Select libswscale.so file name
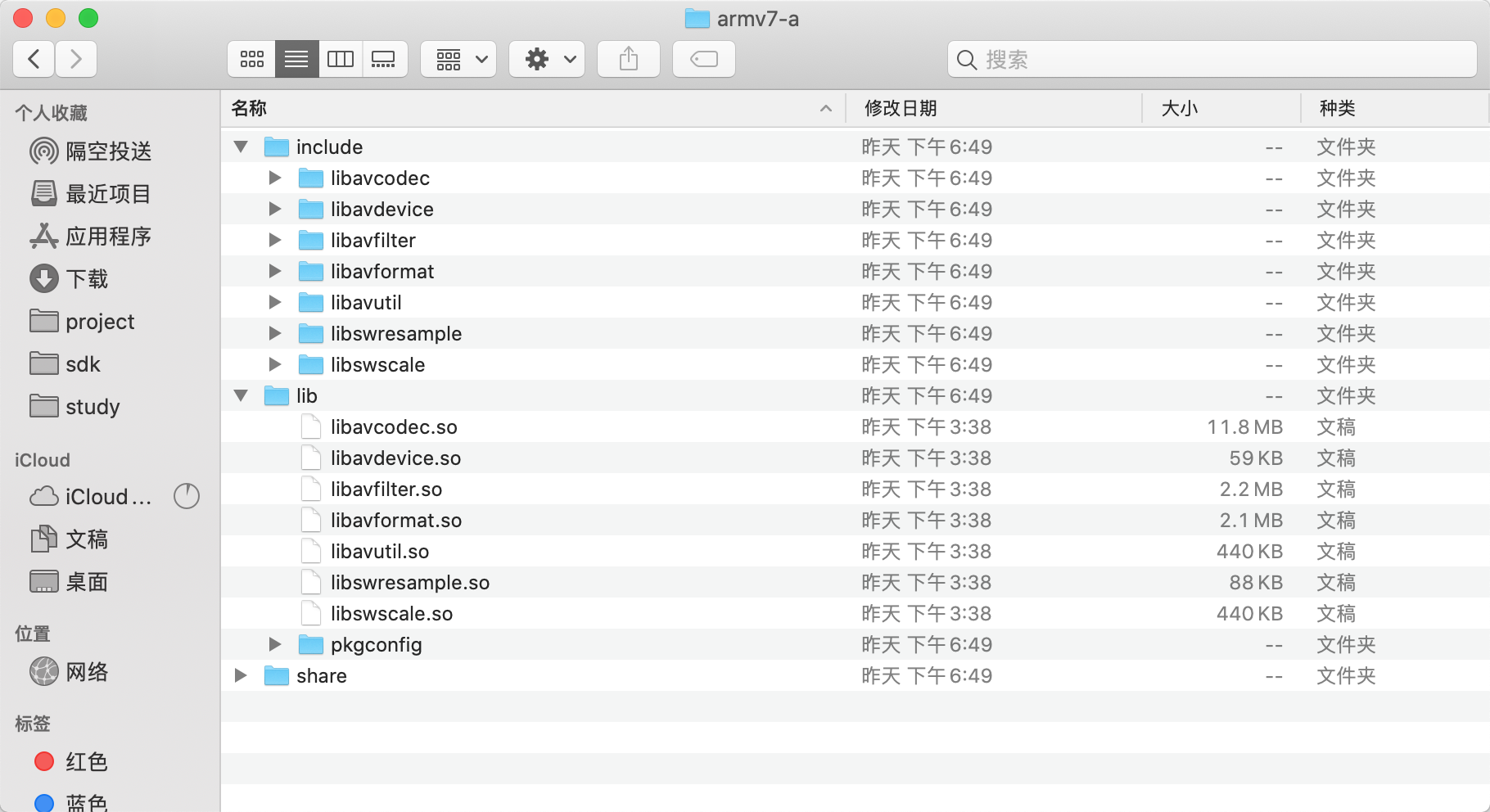 pos(392,614)
